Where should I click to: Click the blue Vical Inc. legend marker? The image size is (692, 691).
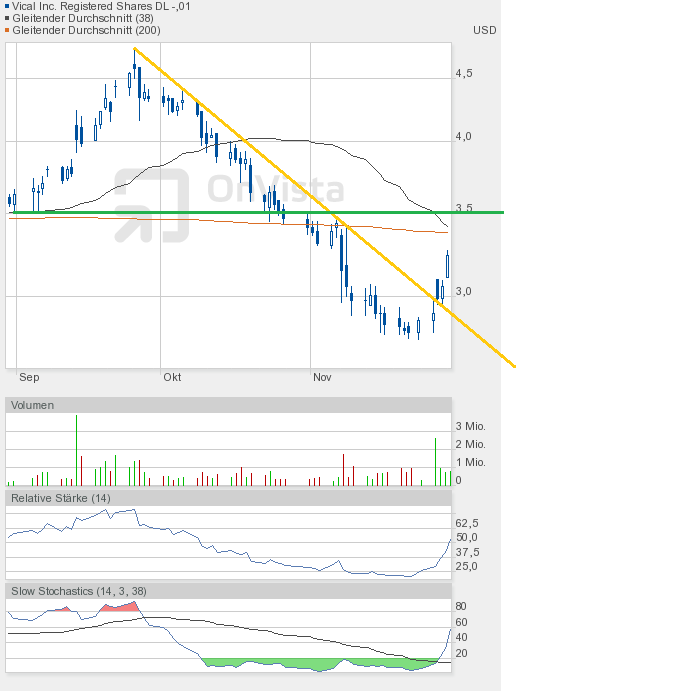click(8, 6)
